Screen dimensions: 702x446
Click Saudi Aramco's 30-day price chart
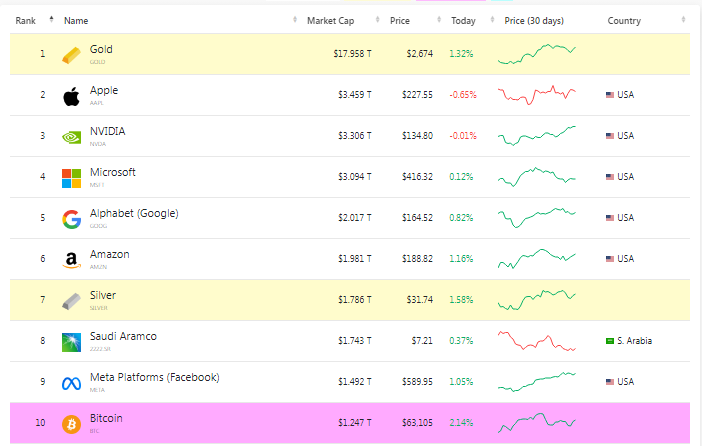(537, 341)
